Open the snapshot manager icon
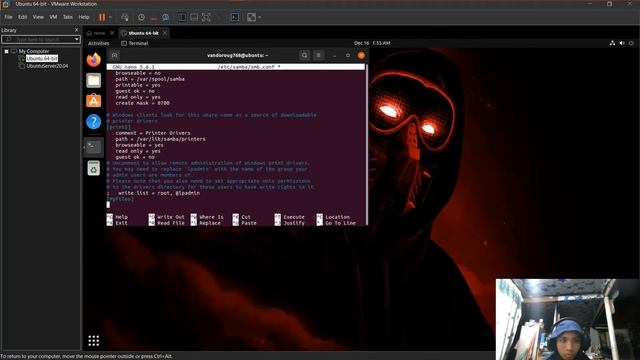The height and width of the screenshot is (360, 640). [x=165, y=17]
